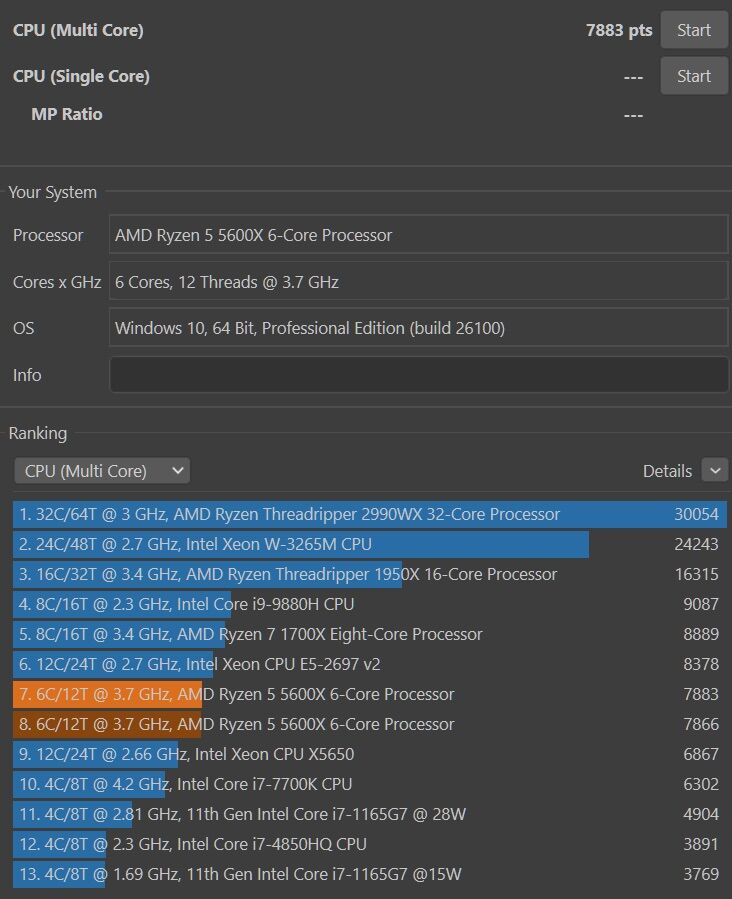The image size is (732, 899).
Task: Start the CPU Single Core benchmark
Action: (x=693, y=76)
